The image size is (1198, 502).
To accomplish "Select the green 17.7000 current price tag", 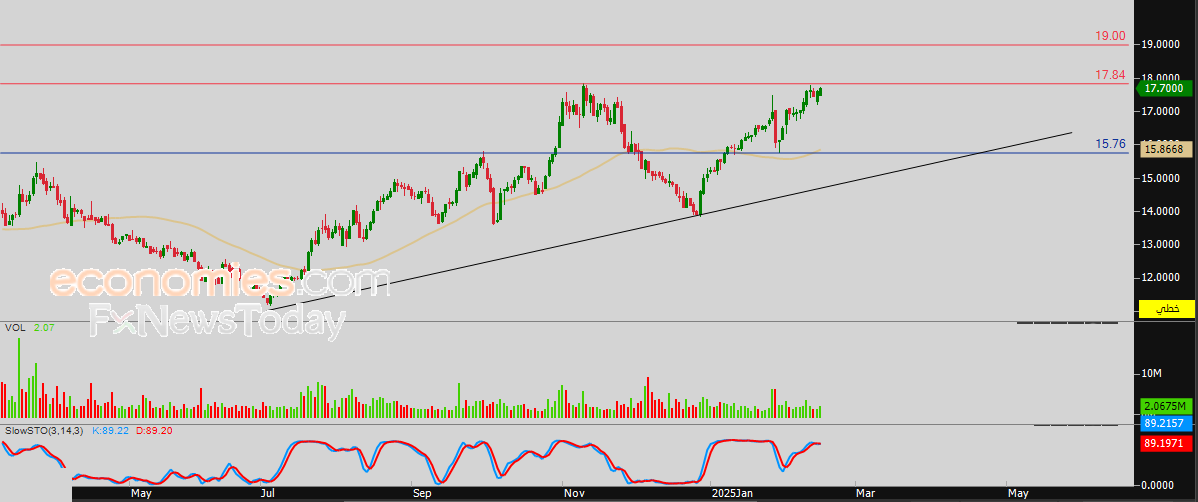I will click(x=1164, y=89).
